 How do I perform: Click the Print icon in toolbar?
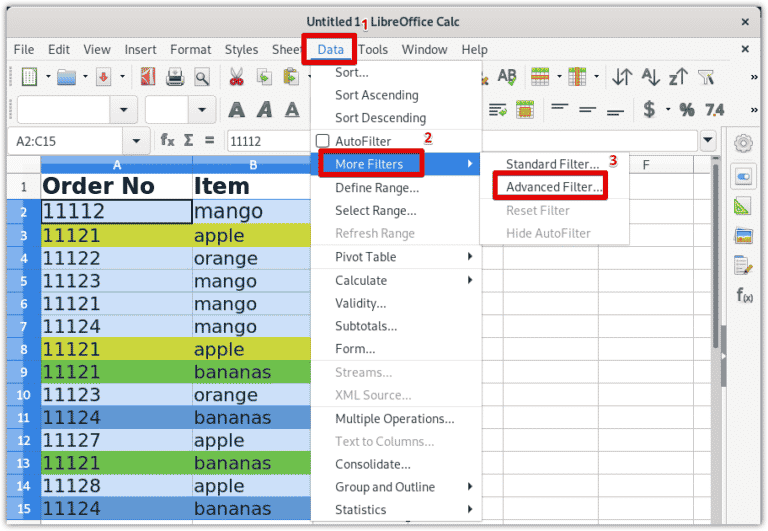174,77
